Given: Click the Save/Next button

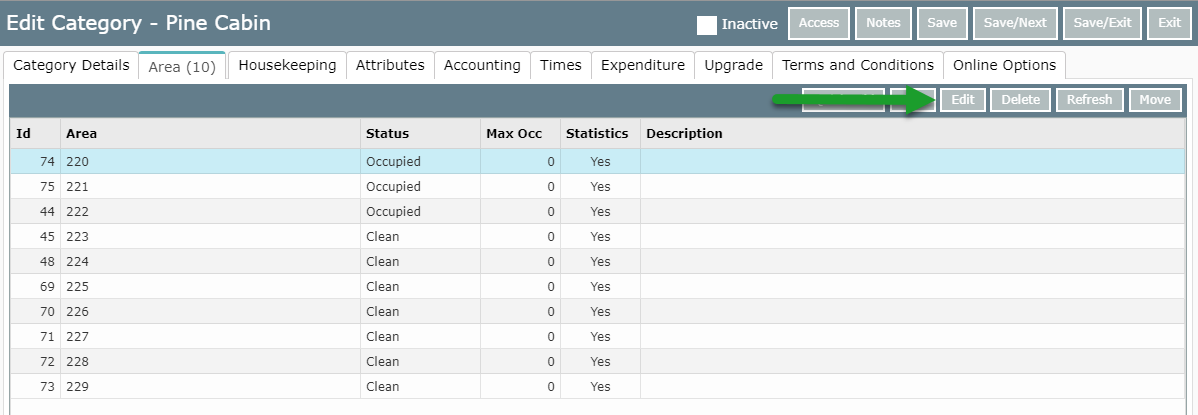Looking at the screenshot, I should tap(1015, 24).
